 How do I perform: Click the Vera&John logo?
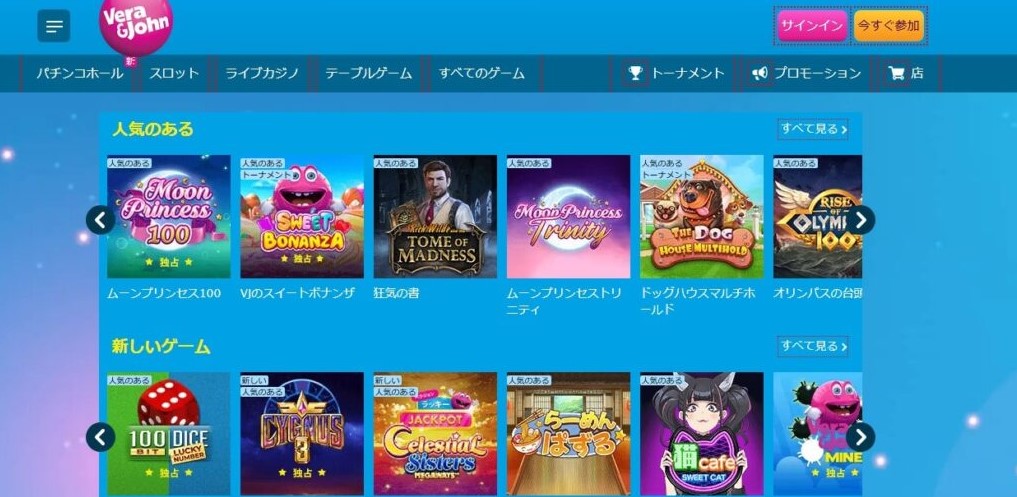click(136, 23)
